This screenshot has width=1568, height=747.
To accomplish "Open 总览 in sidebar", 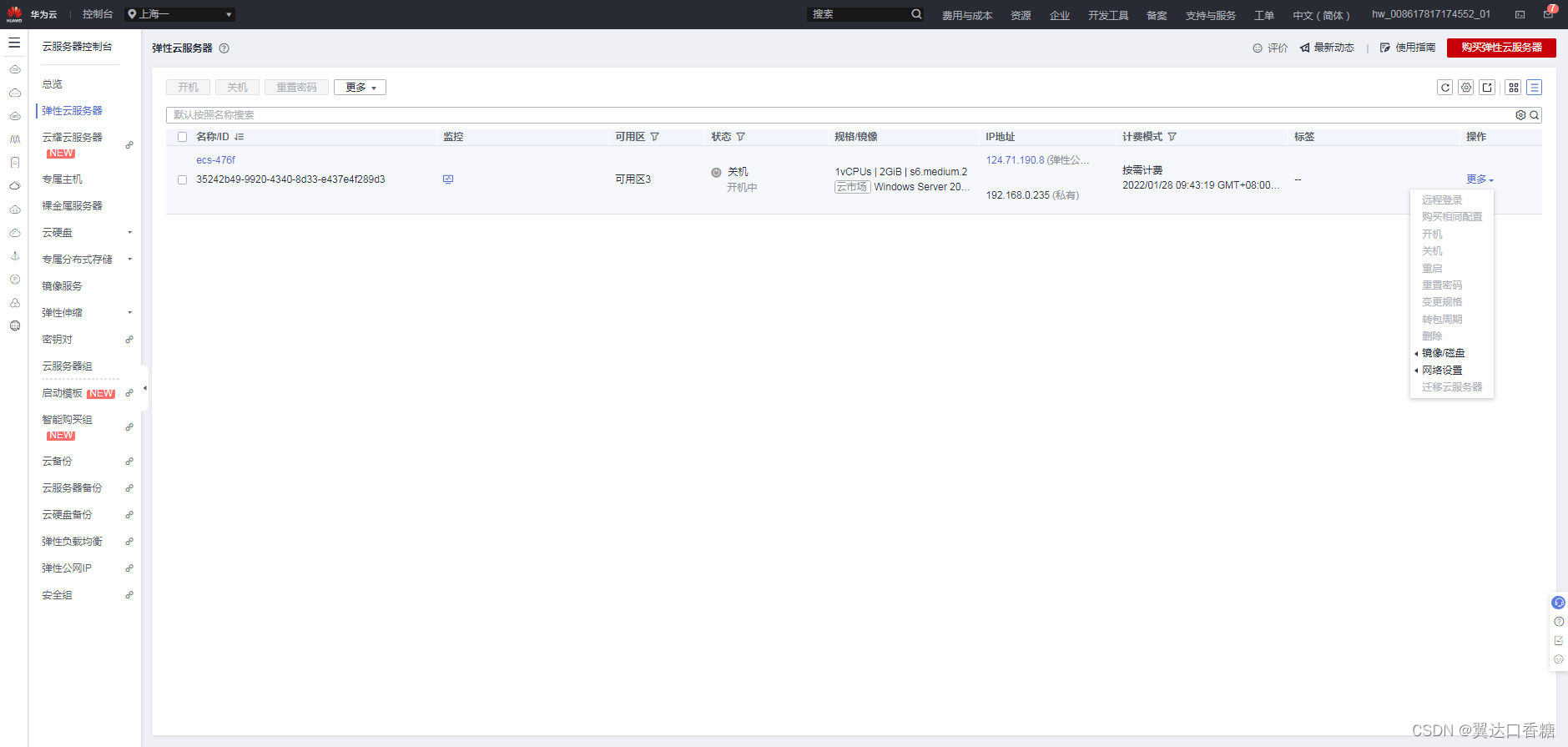I will [x=53, y=84].
